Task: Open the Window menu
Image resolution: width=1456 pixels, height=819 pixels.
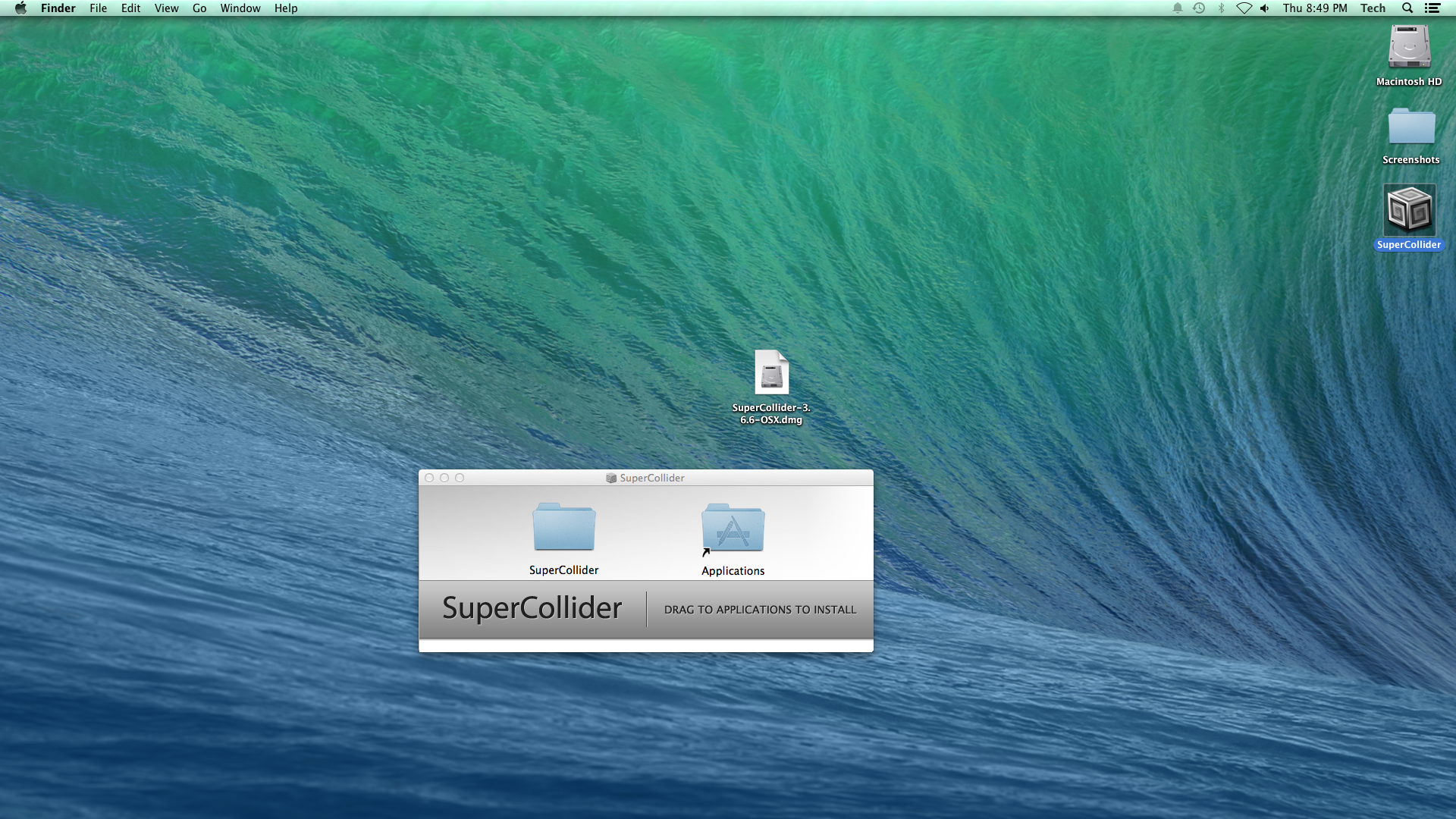Action: (x=240, y=8)
